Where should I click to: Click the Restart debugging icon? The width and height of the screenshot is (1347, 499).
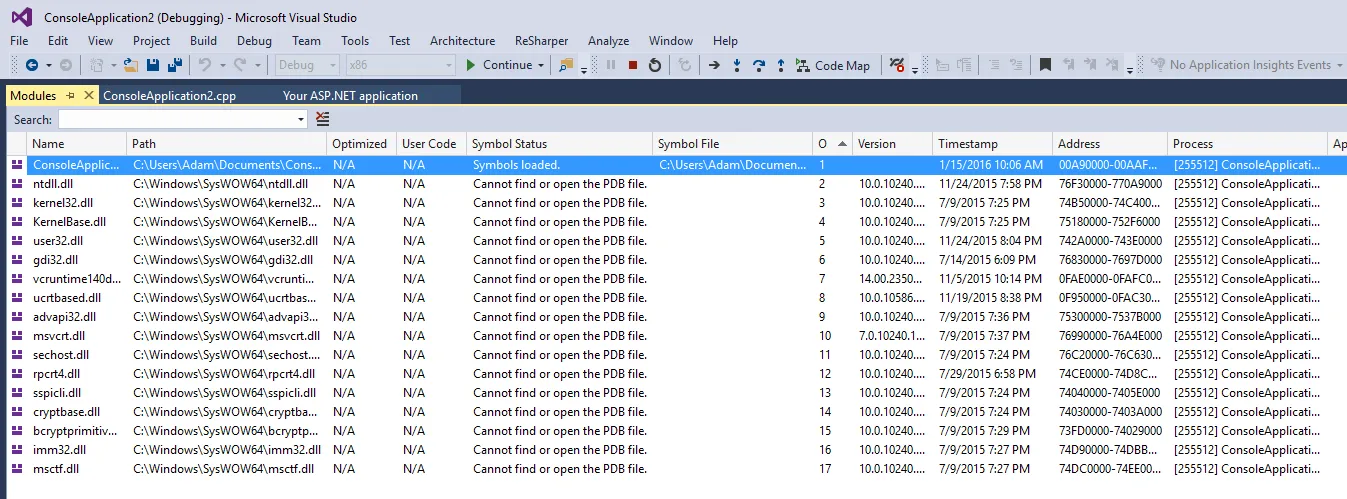point(655,65)
